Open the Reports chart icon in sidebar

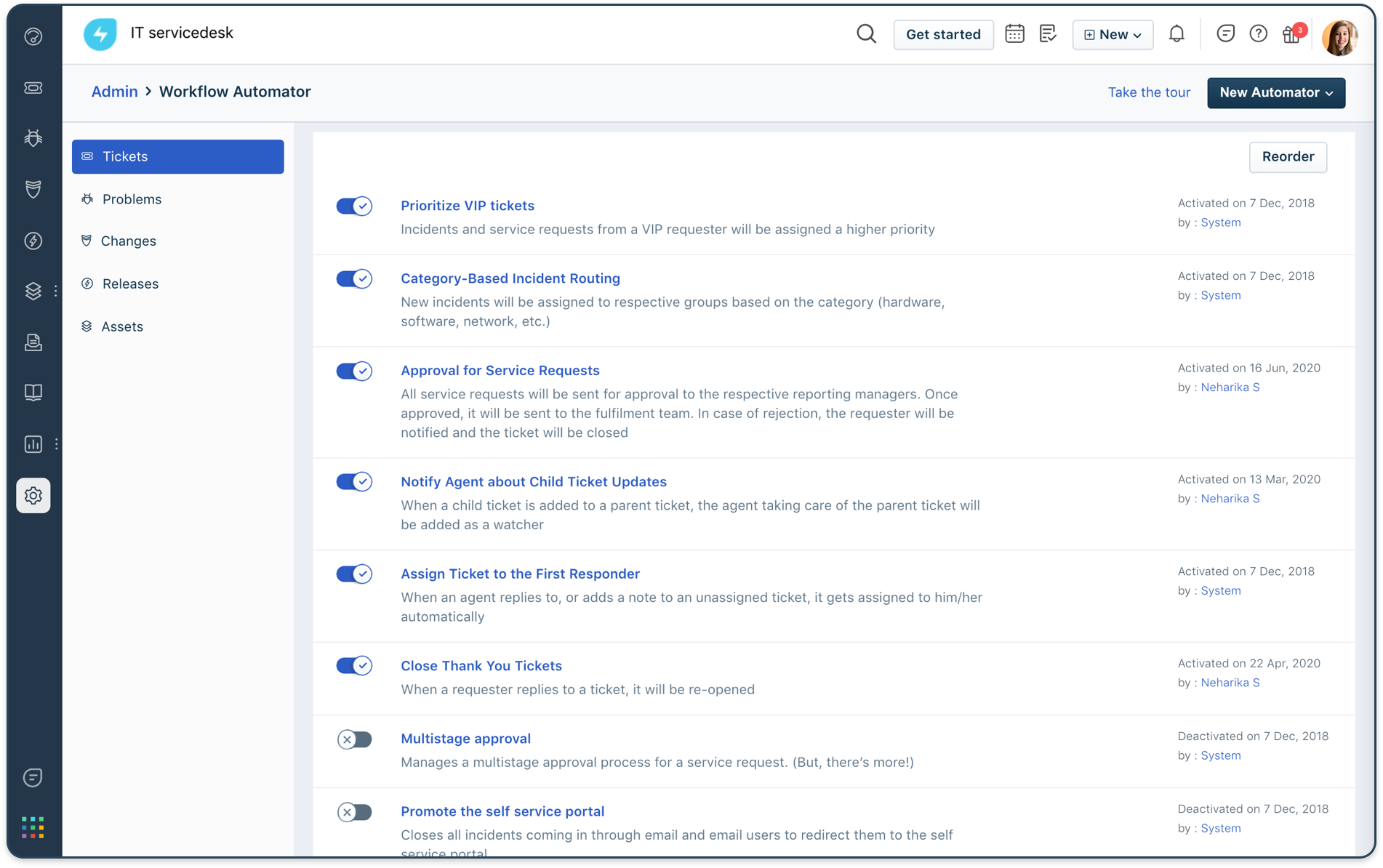tap(33, 444)
